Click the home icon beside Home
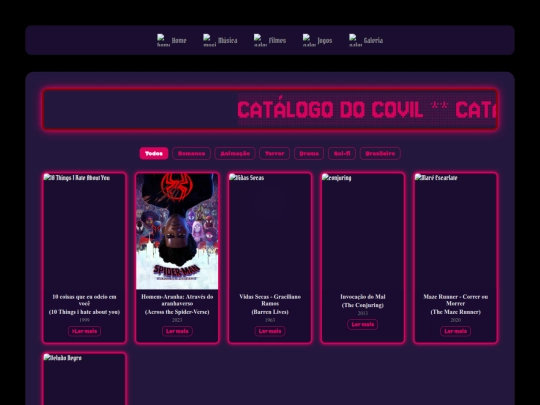 tap(163, 40)
